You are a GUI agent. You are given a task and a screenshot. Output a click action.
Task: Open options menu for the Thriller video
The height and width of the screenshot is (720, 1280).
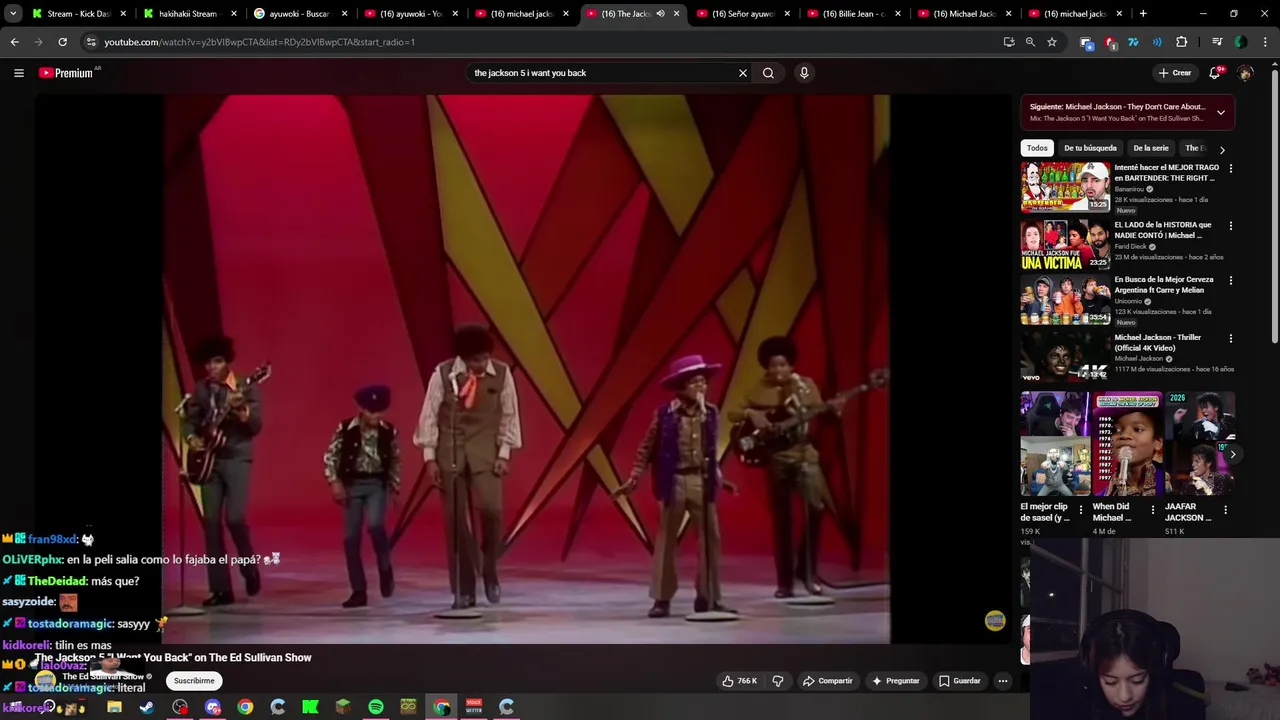pos(1230,339)
